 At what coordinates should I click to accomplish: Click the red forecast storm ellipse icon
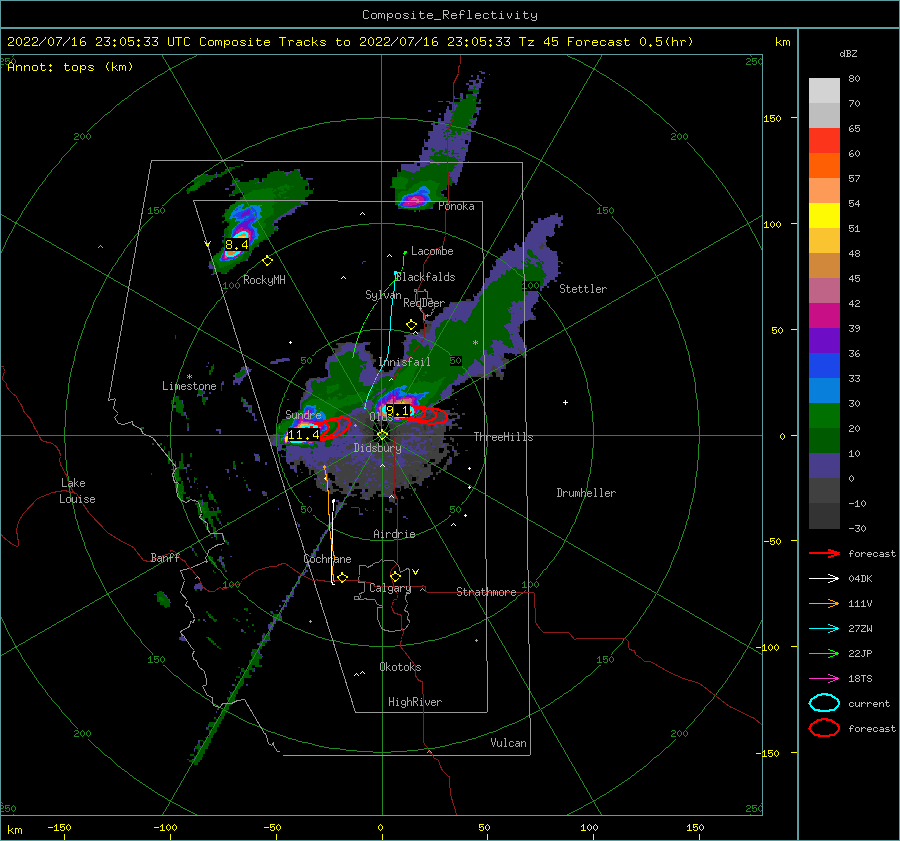(824, 728)
